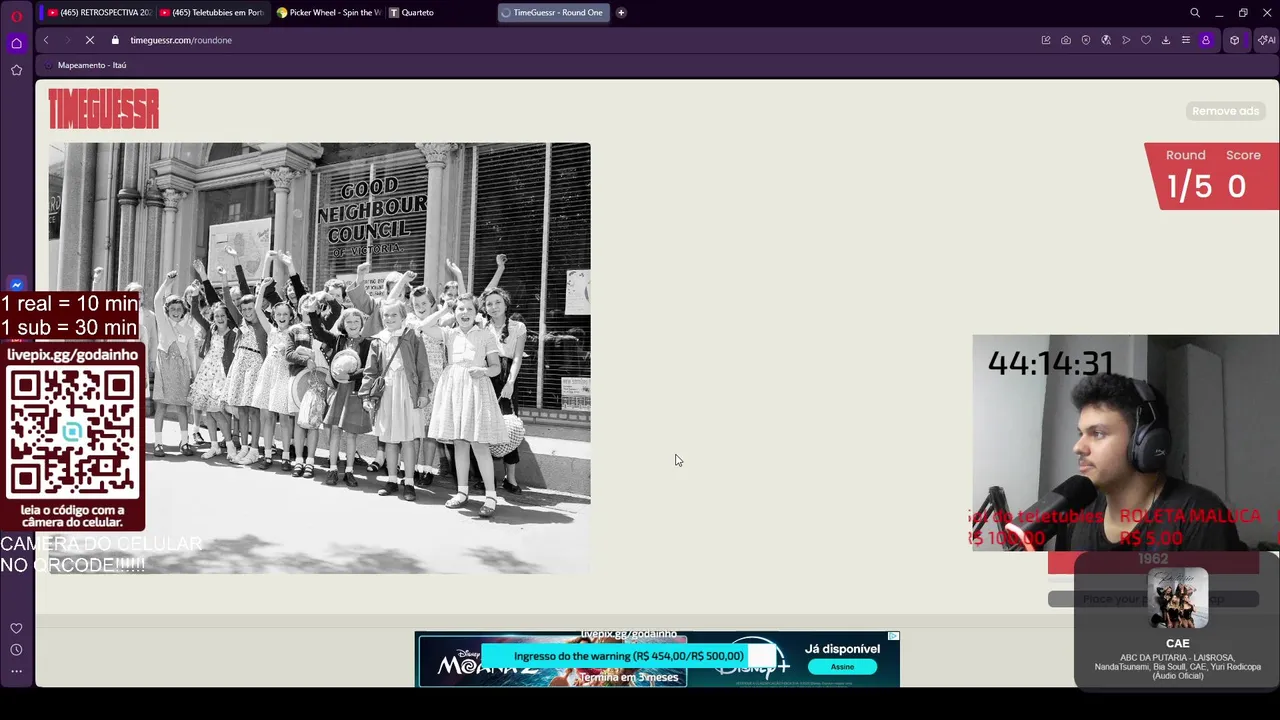Screen dimensions: 1280x720
Task: Open the profile account icon
Action: tap(1206, 40)
